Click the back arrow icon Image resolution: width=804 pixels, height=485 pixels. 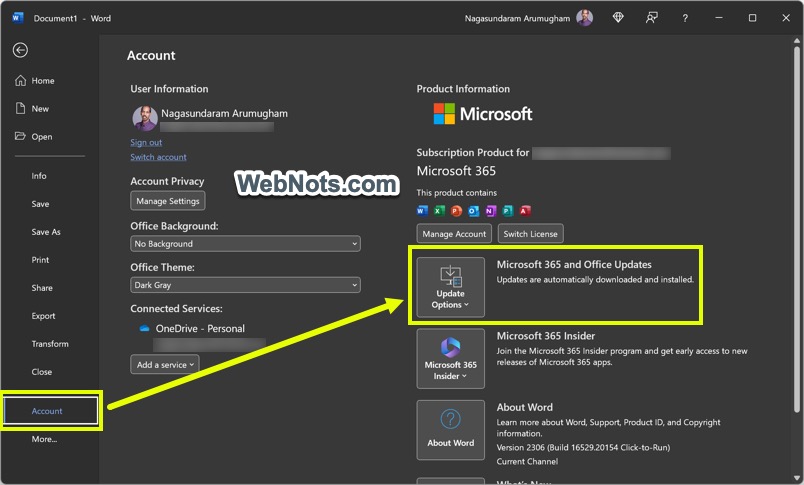tap(20, 50)
